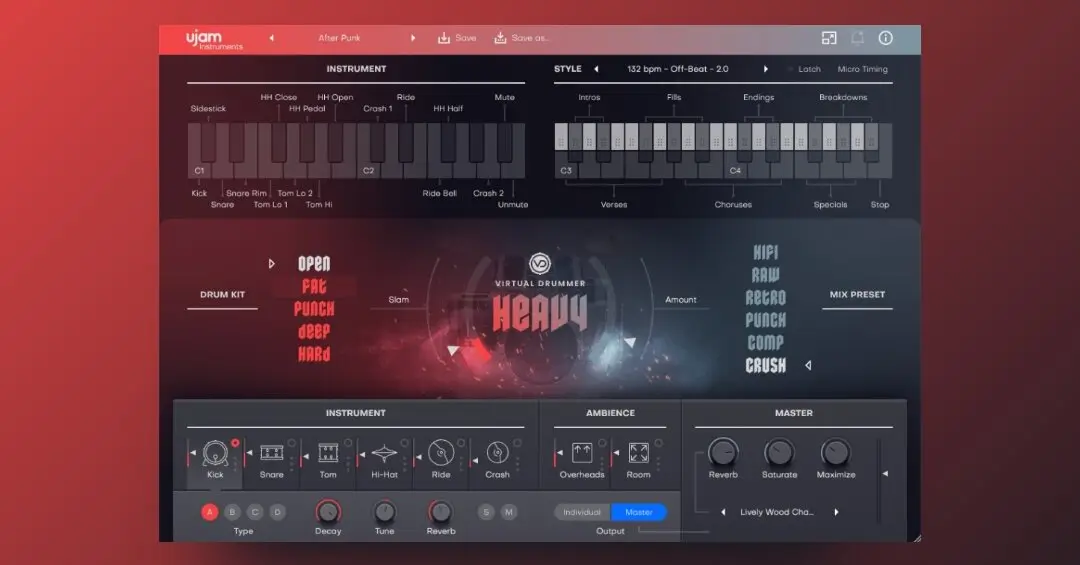The image size is (1080, 565).
Task: Switch output to Master
Action: pyautogui.click(x=638, y=512)
